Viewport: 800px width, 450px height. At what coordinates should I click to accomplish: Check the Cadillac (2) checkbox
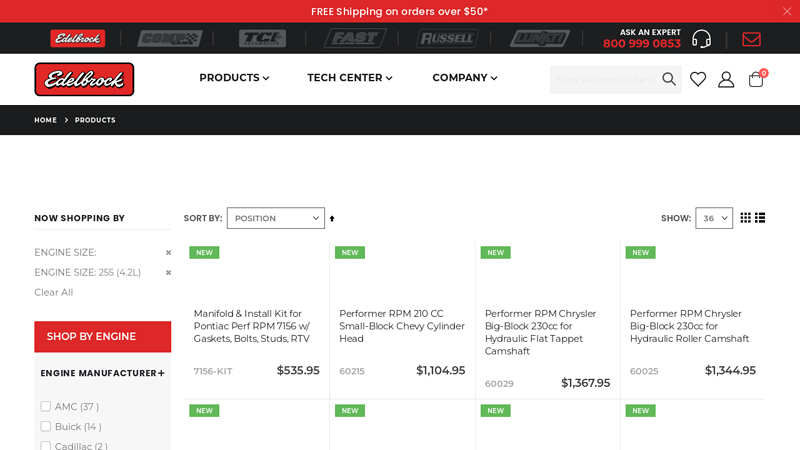(x=45, y=446)
